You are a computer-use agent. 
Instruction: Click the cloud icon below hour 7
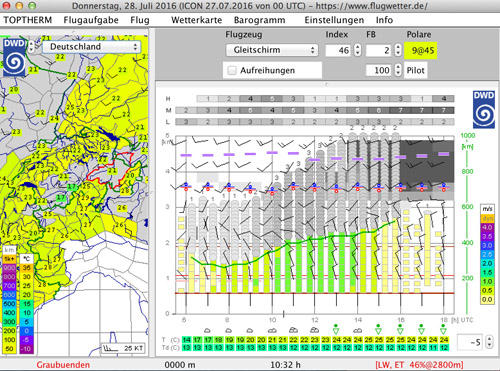click(207, 330)
